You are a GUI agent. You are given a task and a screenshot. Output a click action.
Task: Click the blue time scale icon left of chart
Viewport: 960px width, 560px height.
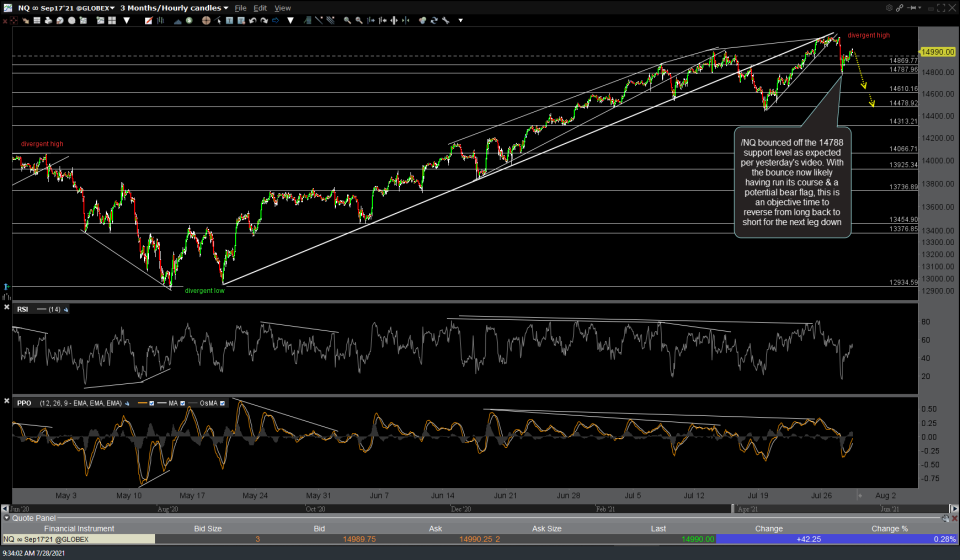tap(6, 286)
